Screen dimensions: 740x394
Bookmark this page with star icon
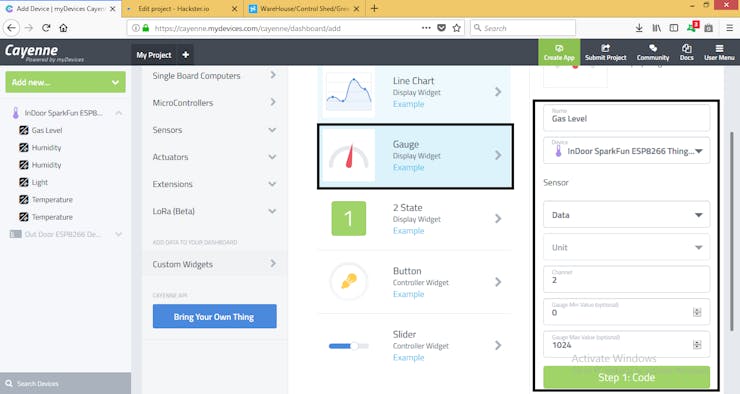pyautogui.click(x=456, y=28)
